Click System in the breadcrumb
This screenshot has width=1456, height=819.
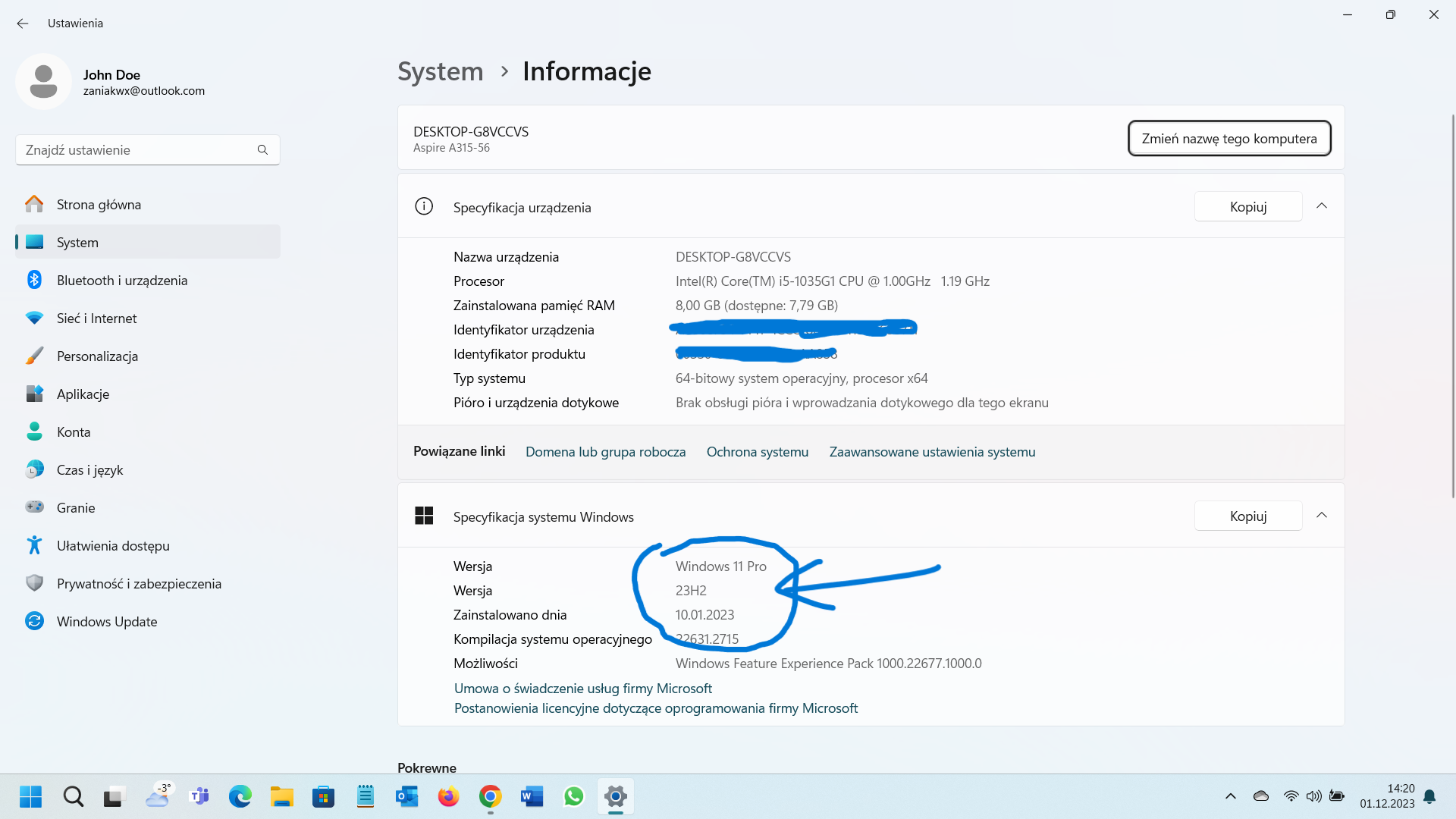point(441,71)
